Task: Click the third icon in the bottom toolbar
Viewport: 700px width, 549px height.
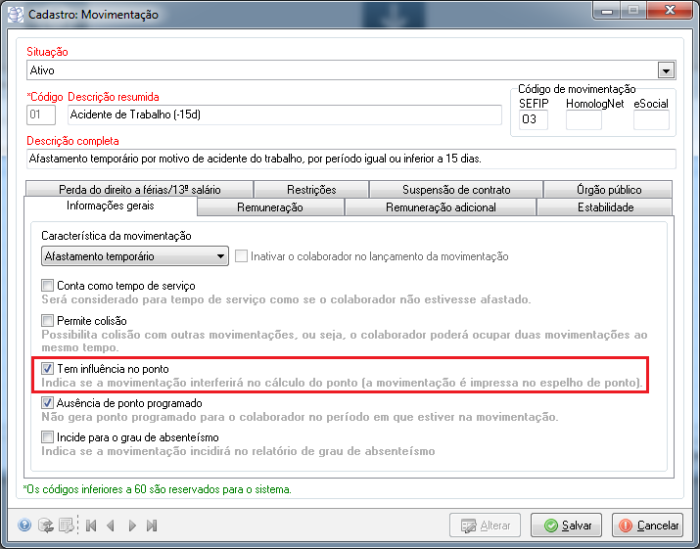Action: [65, 525]
